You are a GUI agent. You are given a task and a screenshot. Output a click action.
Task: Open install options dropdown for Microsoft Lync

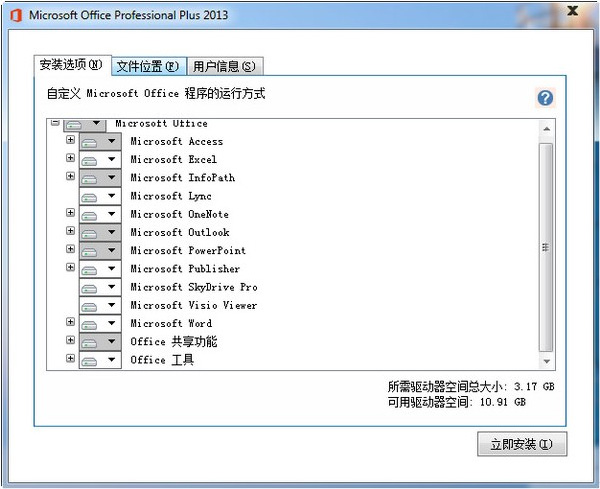click(x=100, y=196)
